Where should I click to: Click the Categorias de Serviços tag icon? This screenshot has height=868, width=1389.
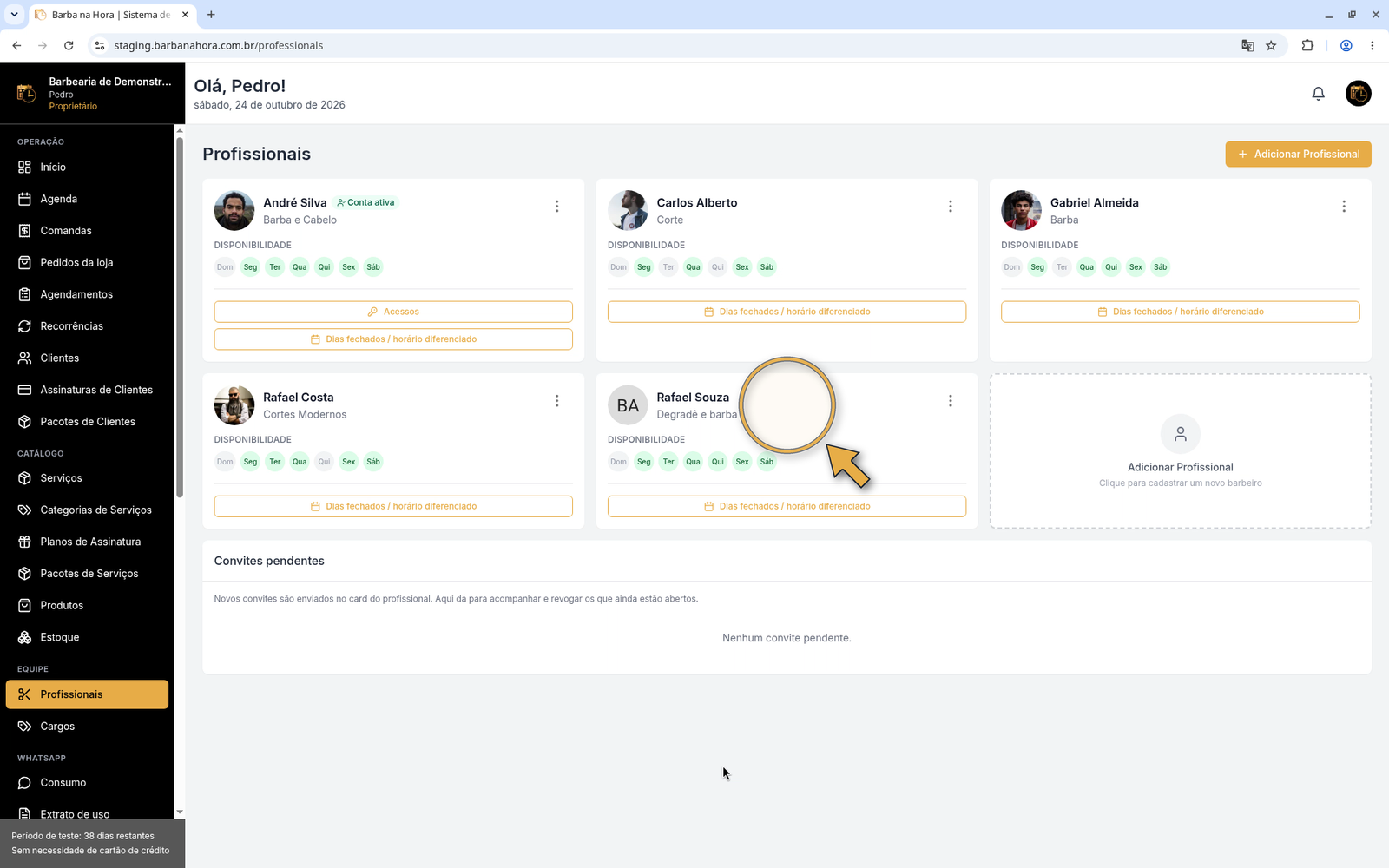click(x=24, y=510)
